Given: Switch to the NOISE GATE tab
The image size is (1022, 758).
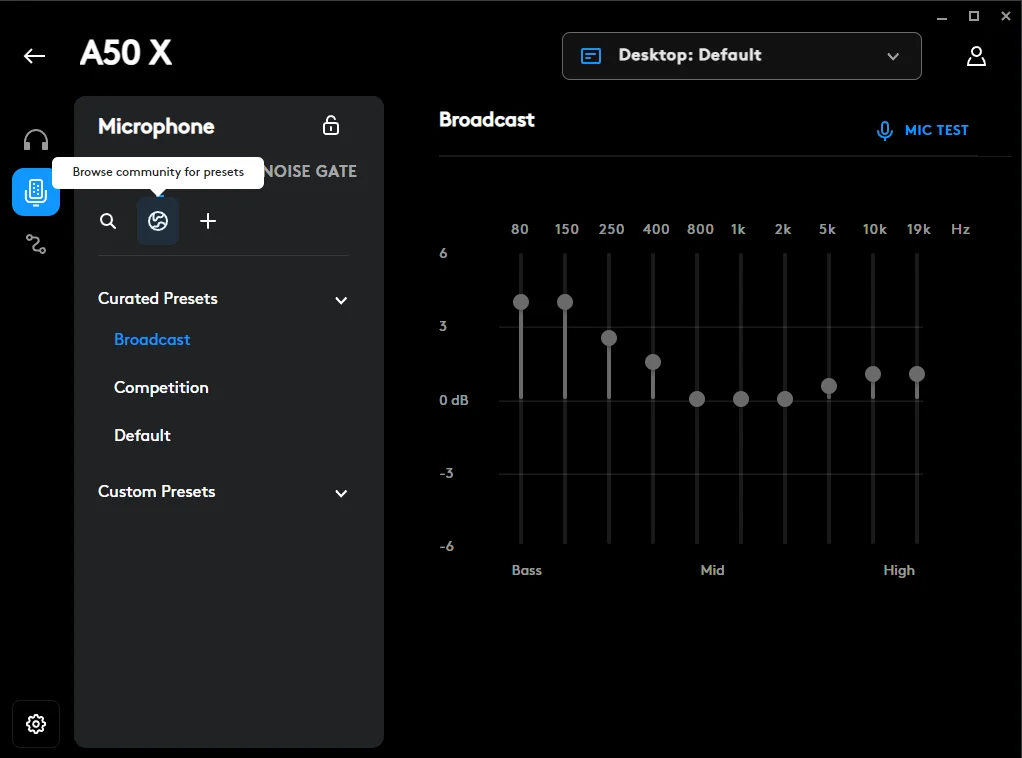Looking at the screenshot, I should tap(310, 171).
